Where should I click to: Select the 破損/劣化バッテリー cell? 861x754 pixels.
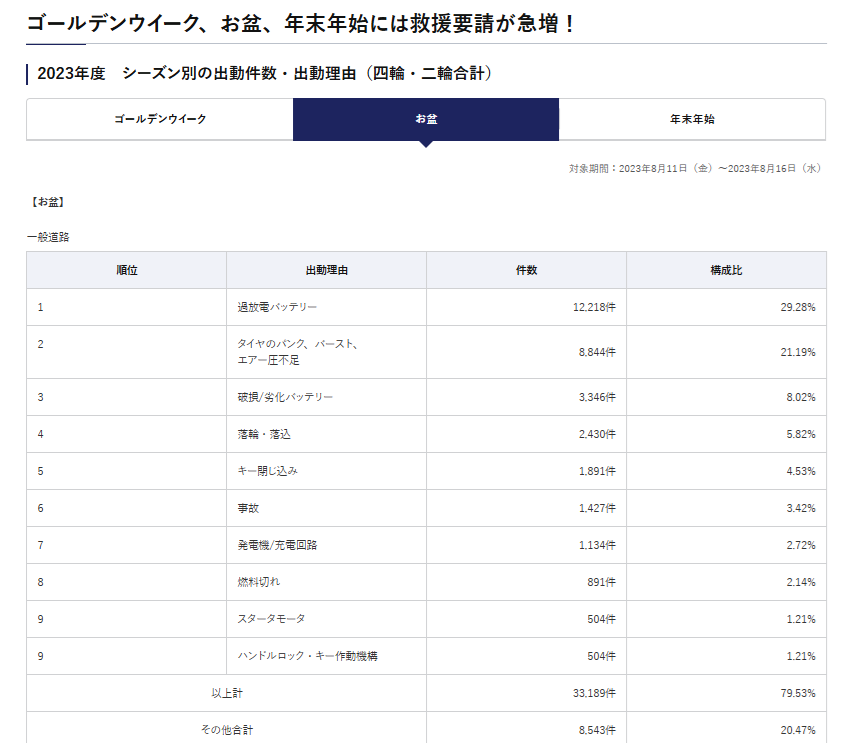click(x=285, y=397)
